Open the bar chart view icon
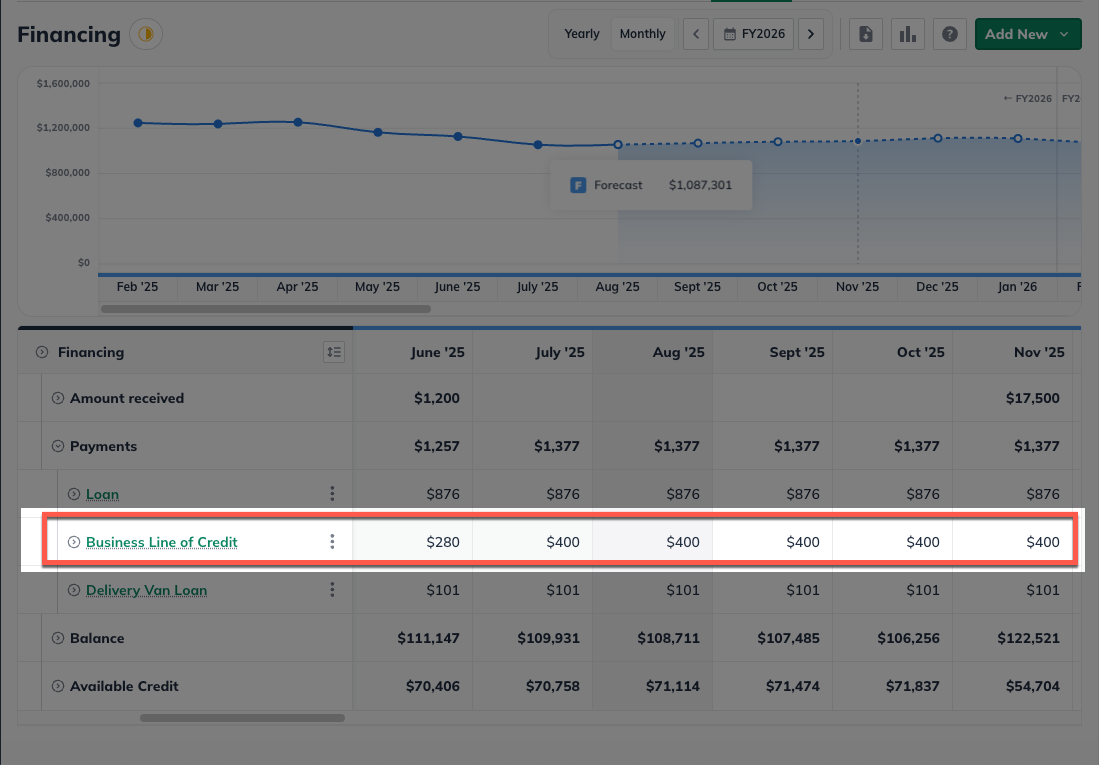The image size is (1099, 765). coord(908,34)
